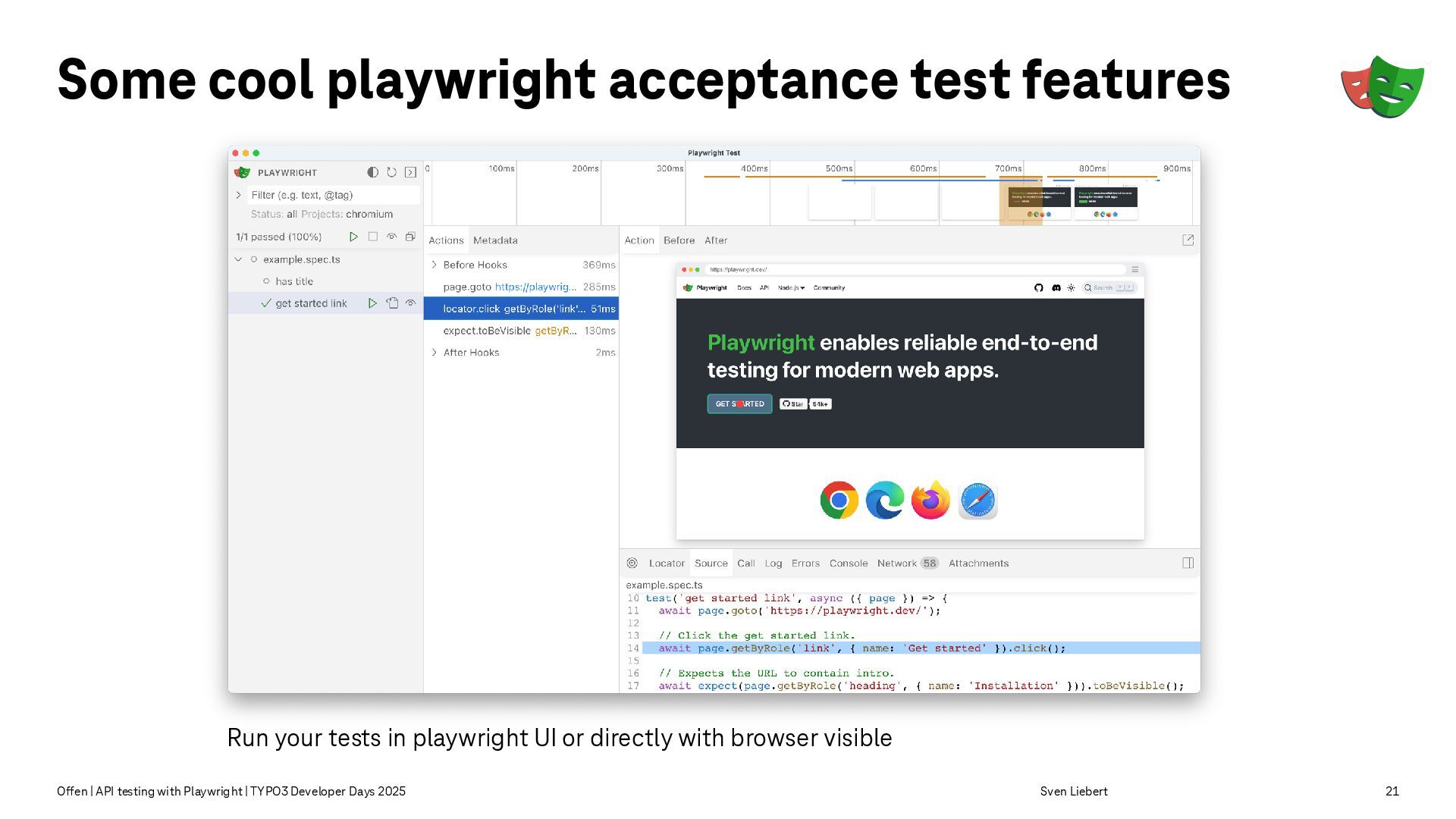1456x819 pixels.
Task: Click the Filter text input field
Action: click(x=334, y=195)
